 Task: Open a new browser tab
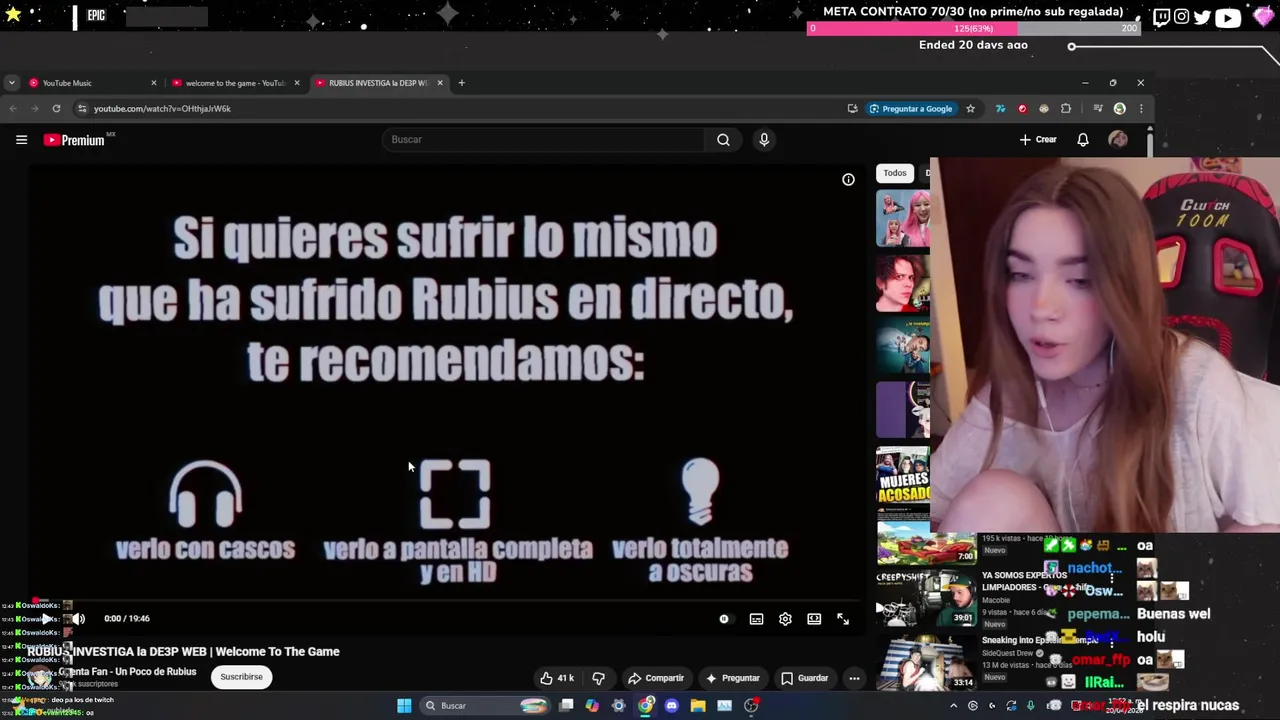click(x=461, y=83)
